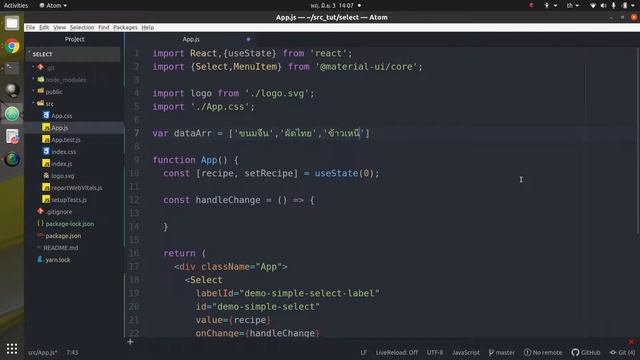This screenshot has width=640, height=360.
Task: Open the Atom app menu dropdown
Action: pyautogui.click(x=53, y=6)
